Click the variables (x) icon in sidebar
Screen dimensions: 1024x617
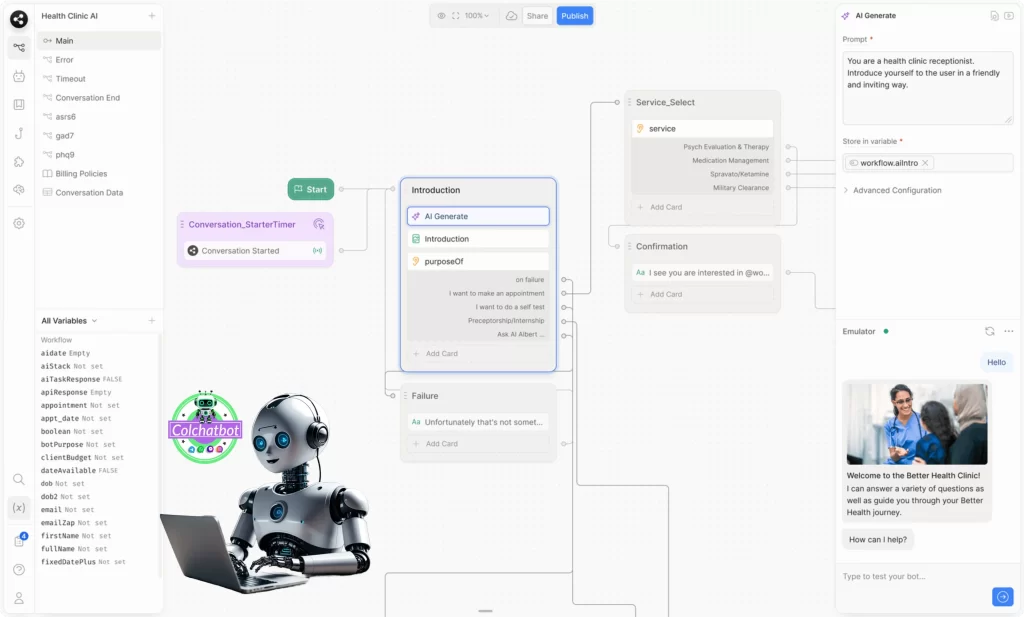pyautogui.click(x=18, y=508)
